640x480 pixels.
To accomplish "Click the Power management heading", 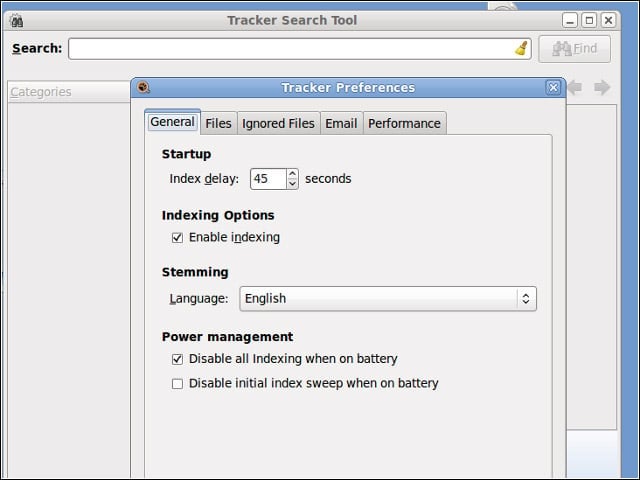I will tap(227, 337).
